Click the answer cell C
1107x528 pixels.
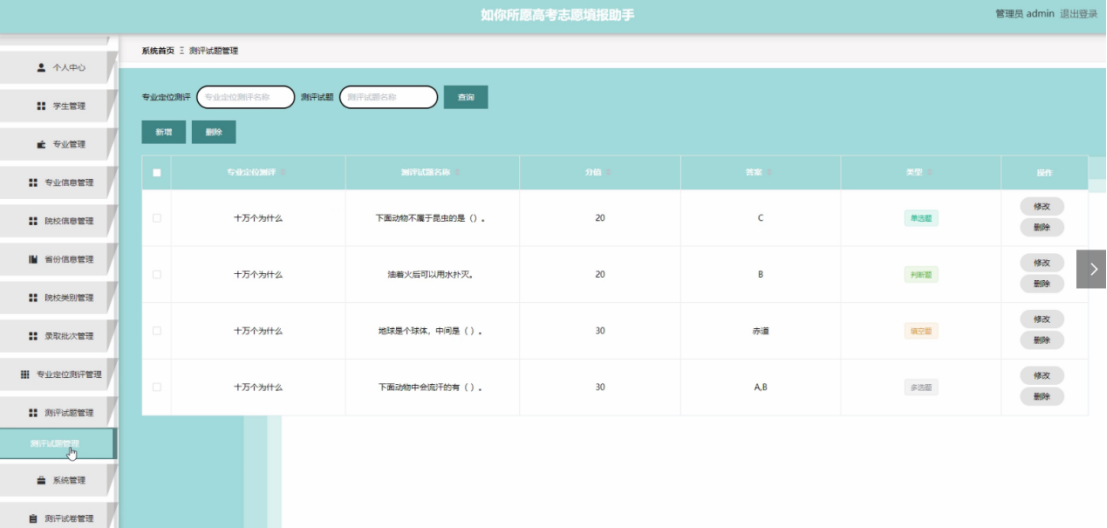760,218
